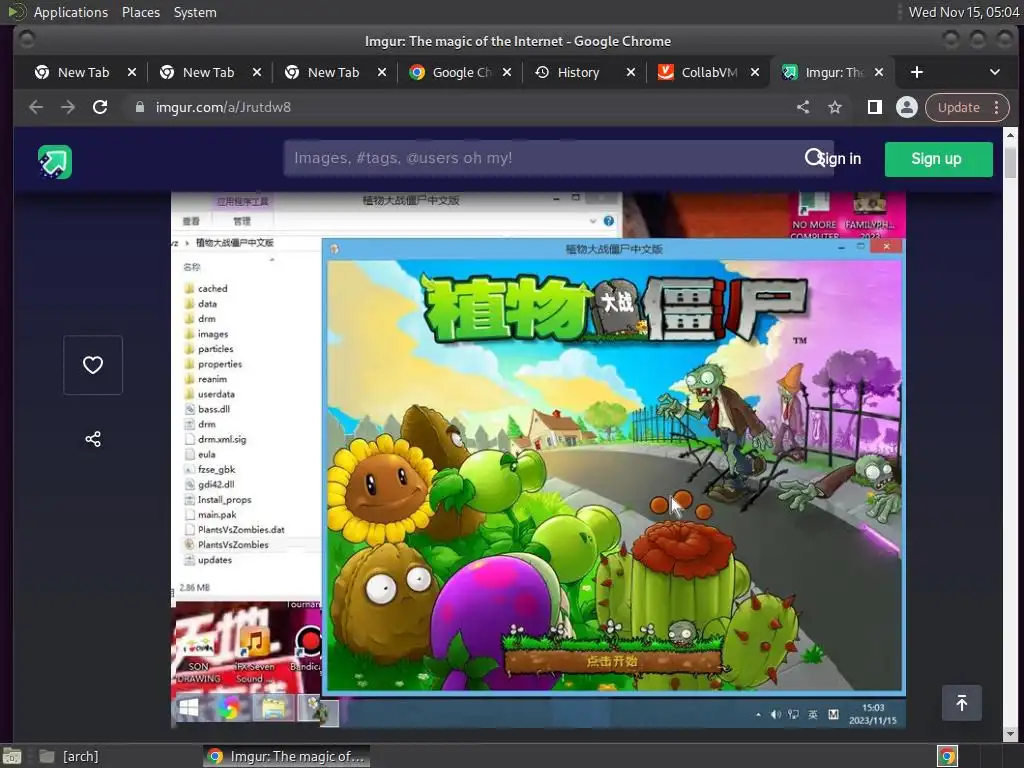Click the share icon below heart
Image resolution: width=1024 pixels, height=768 pixels.
(93, 439)
